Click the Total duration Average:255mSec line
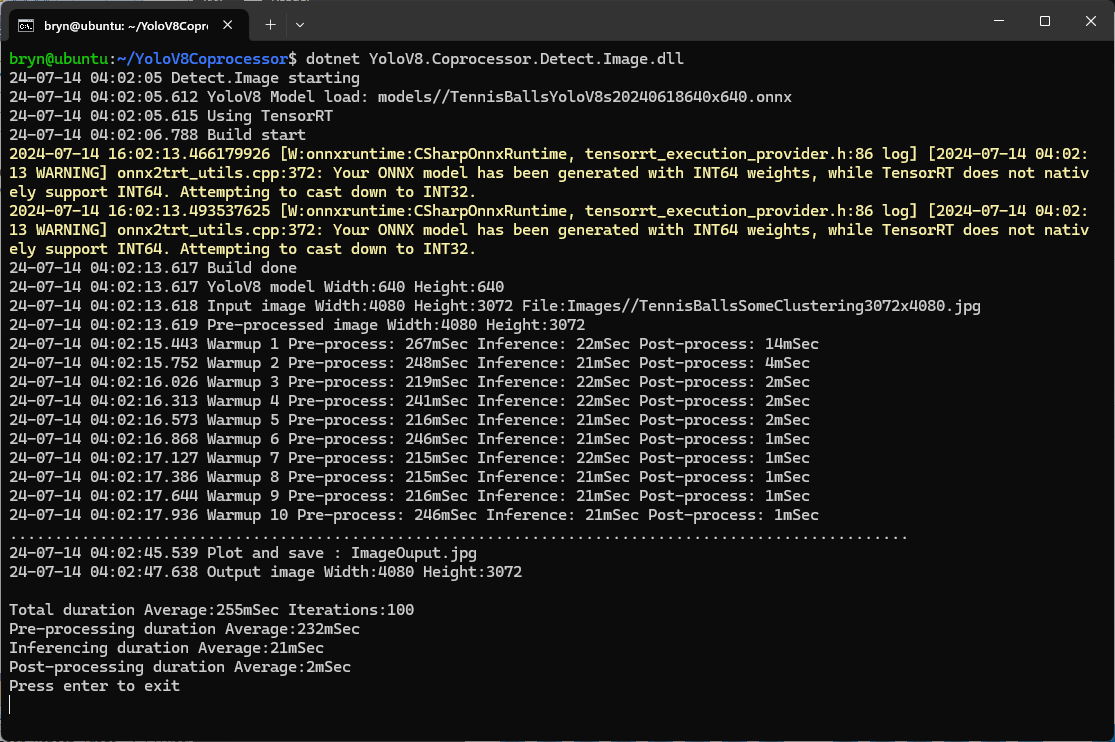 coord(211,610)
